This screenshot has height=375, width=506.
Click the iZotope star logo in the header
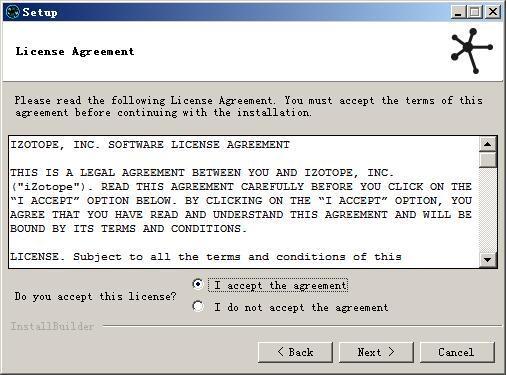[471, 51]
